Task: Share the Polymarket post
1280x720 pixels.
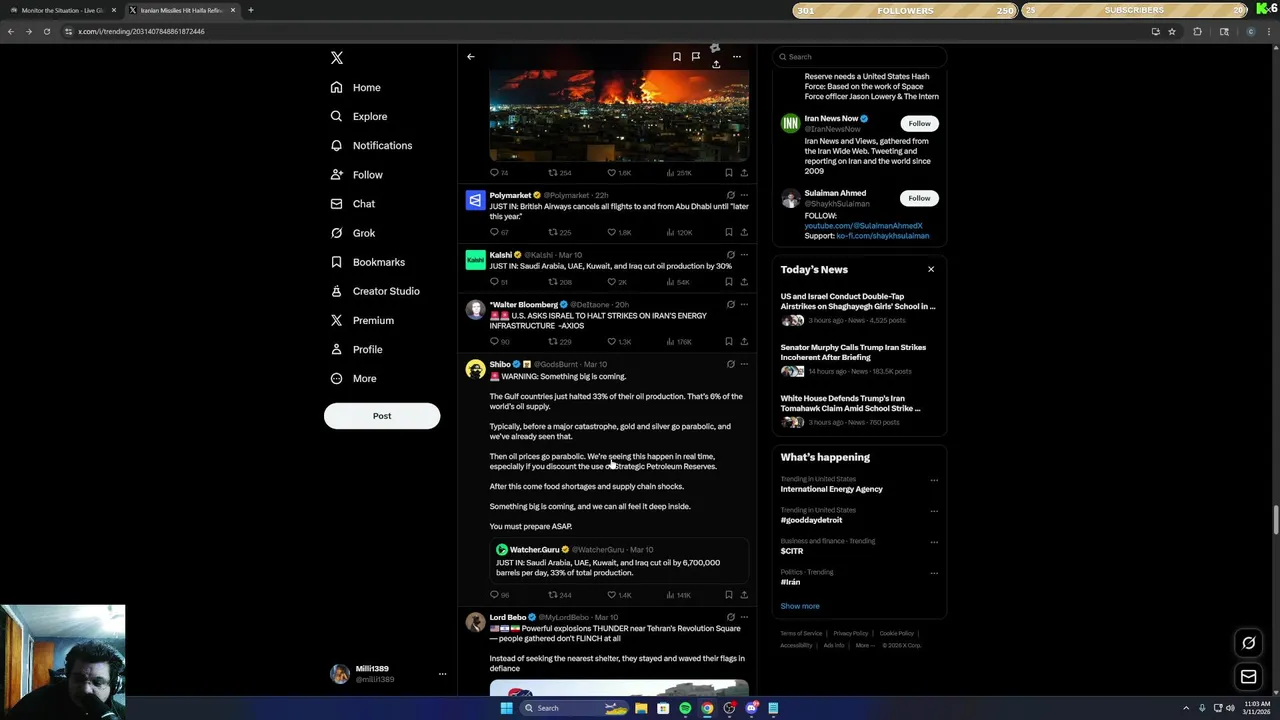Action: (x=744, y=232)
